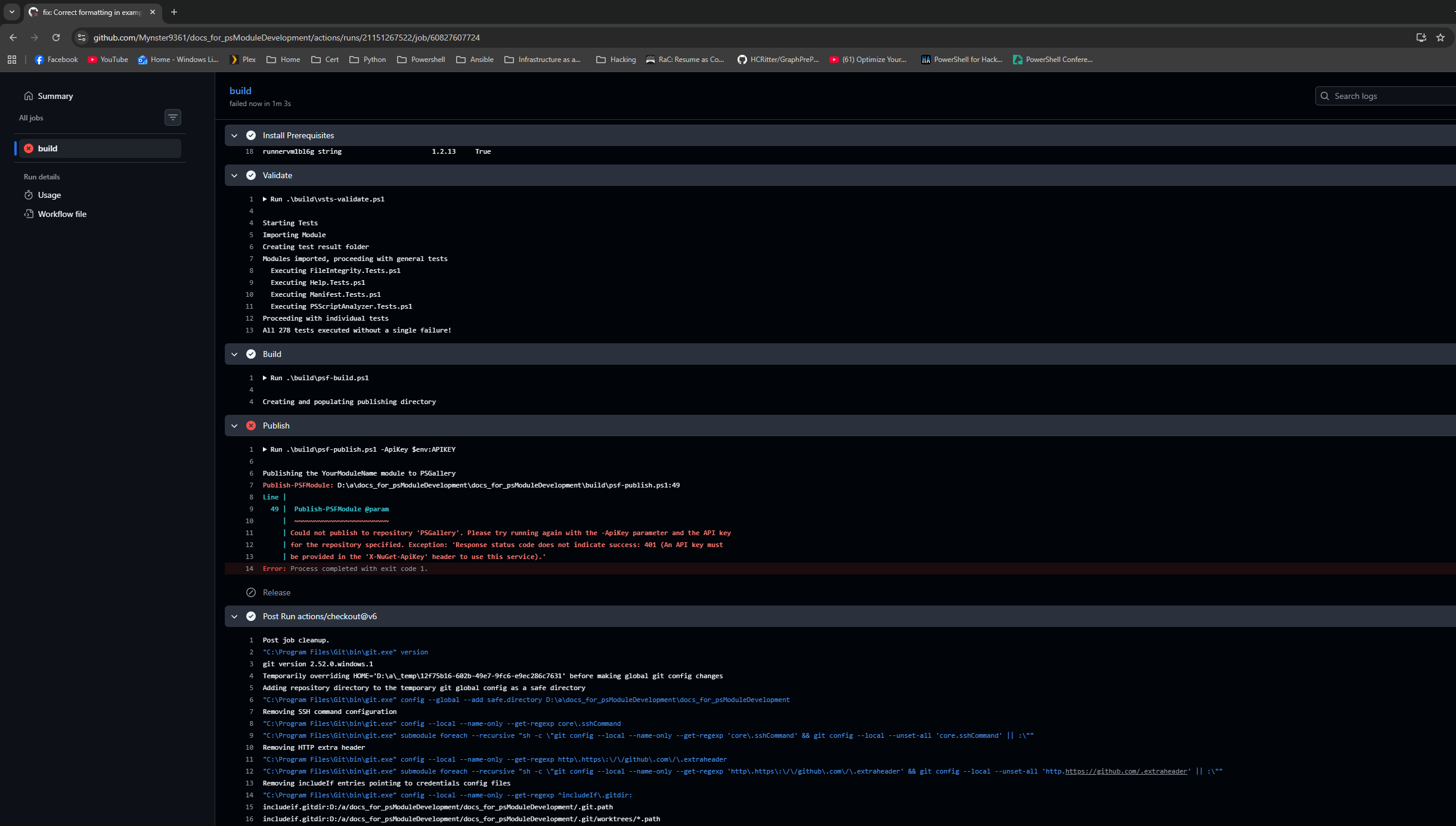Image resolution: width=1456 pixels, height=826 pixels.
Task: Reload the page in the browser
Action: [x=56, y=38]
